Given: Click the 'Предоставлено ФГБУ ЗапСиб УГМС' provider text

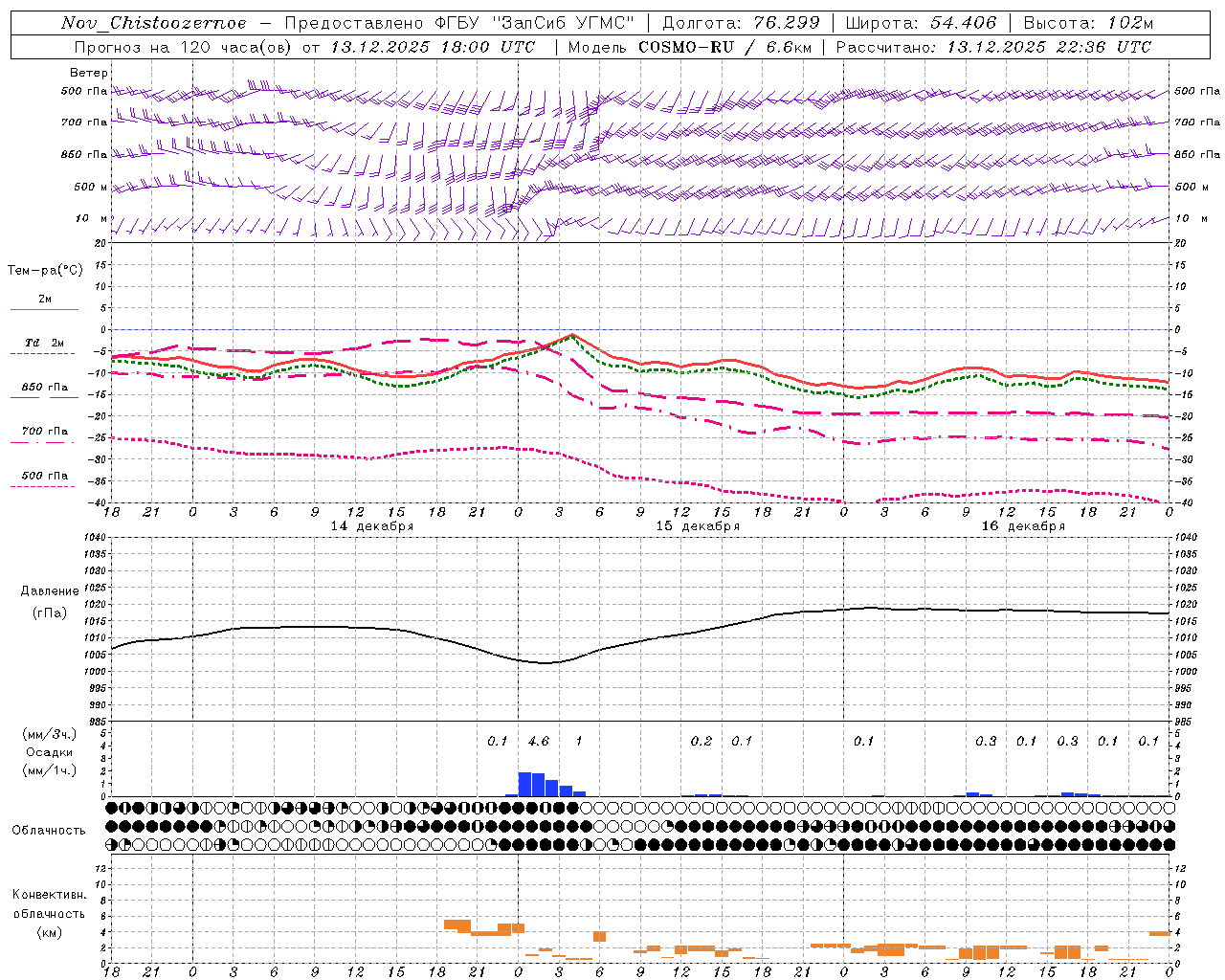Looking at the screenshot, I should (x=459, y=23).
